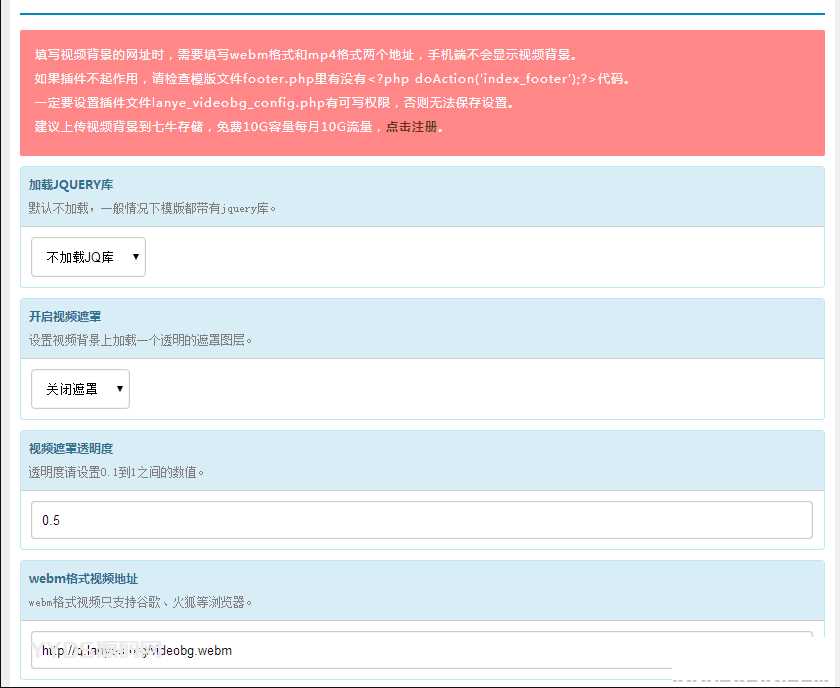Click the 只支持谷歌、火狐 browser hint text
This screenshot has width=840, height=688.
pyautogui.click(x=140, y=602)
